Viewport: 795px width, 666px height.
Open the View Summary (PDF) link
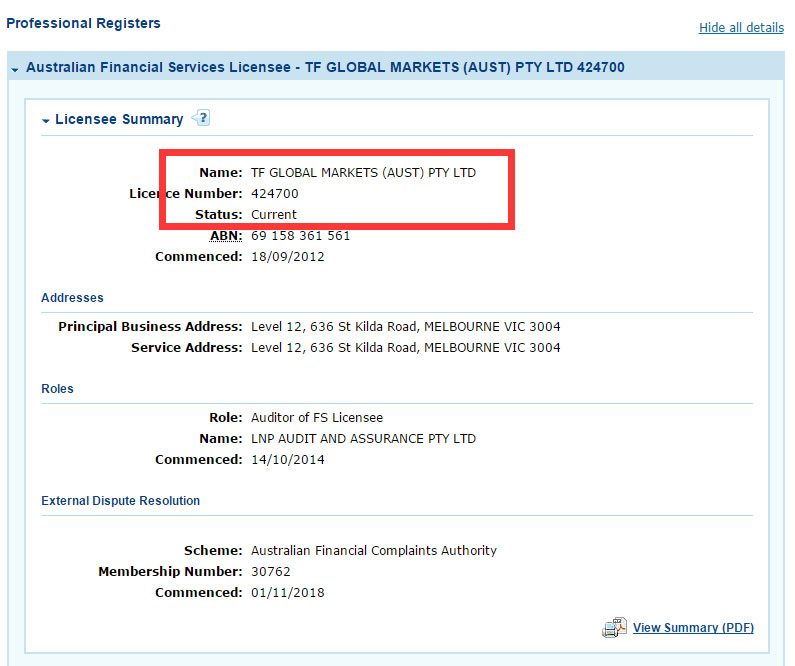pos(693,627)
